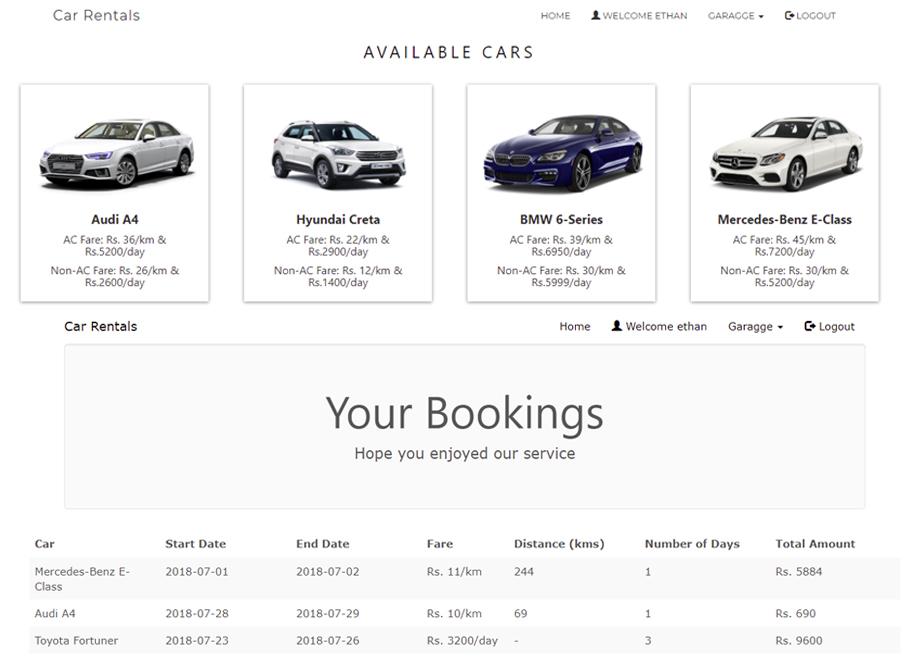
Task: Click start date 2018-07-28
Action: pos(197,613)
